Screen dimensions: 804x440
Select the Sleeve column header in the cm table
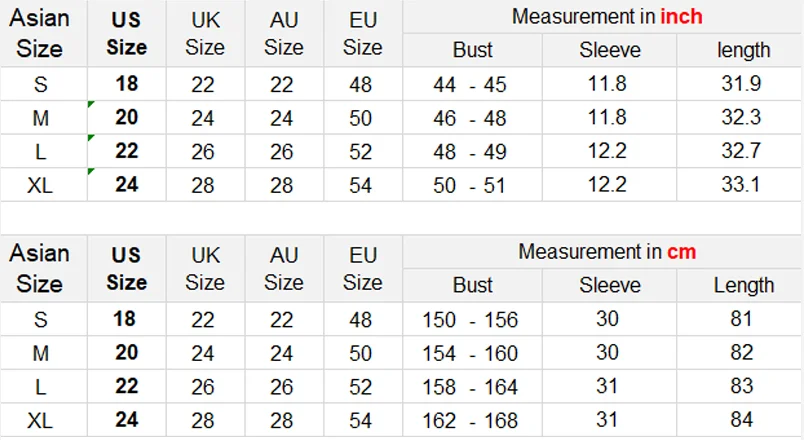coord(610,285)
